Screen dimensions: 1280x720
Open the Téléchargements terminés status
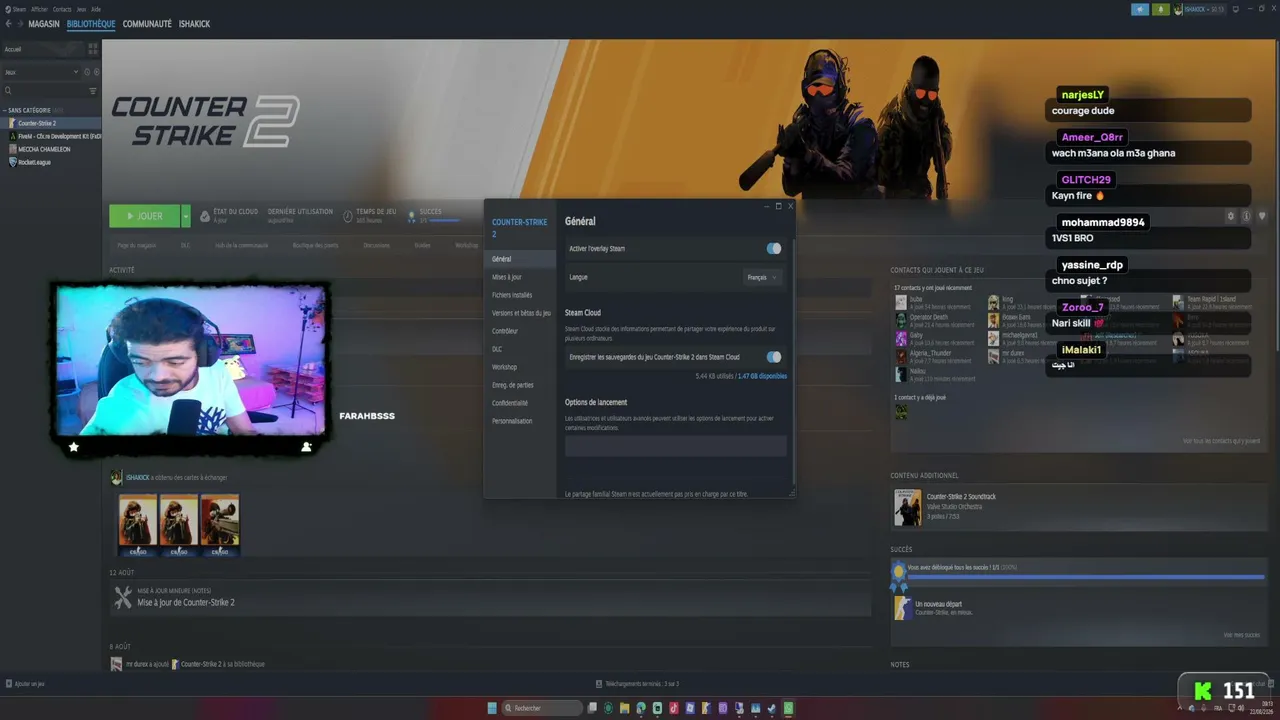(x=637, y=684)
